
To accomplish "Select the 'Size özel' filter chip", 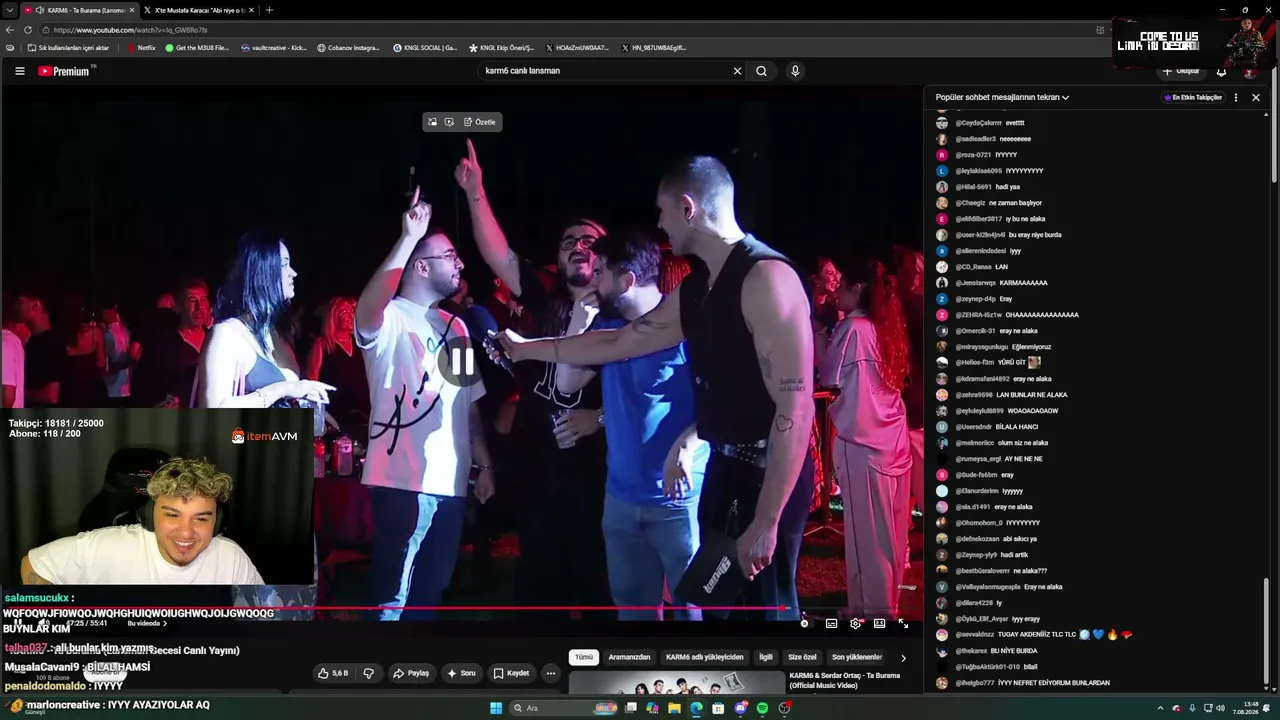I will coord(802,657).
